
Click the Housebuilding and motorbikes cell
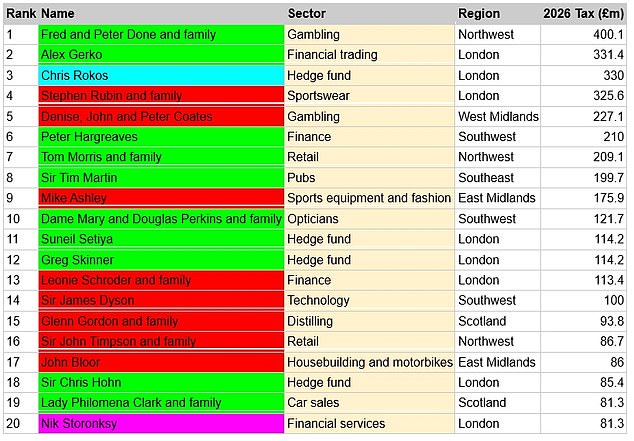click(x=368, y=362)
